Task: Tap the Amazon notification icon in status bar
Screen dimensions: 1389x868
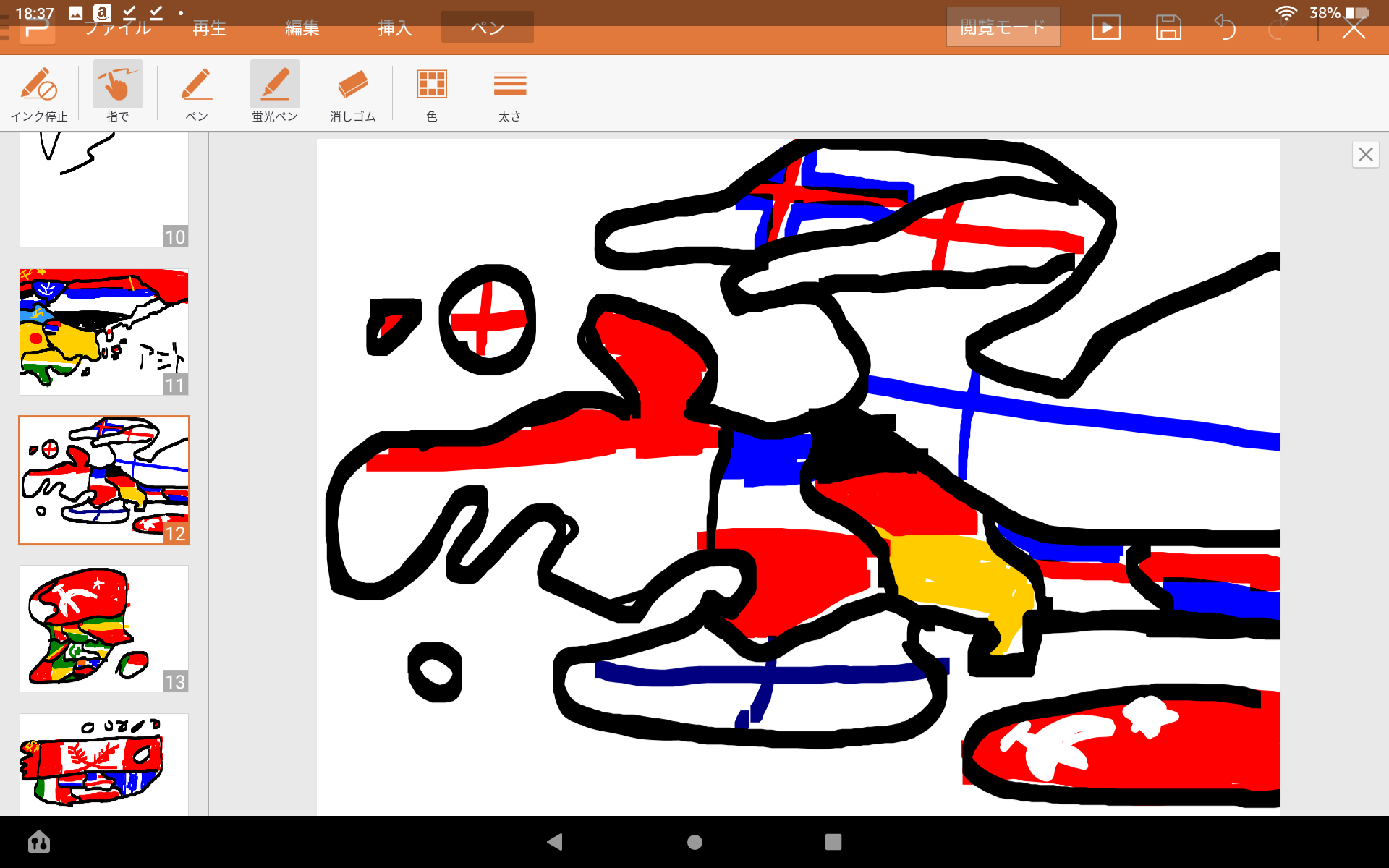Action: 102,12
